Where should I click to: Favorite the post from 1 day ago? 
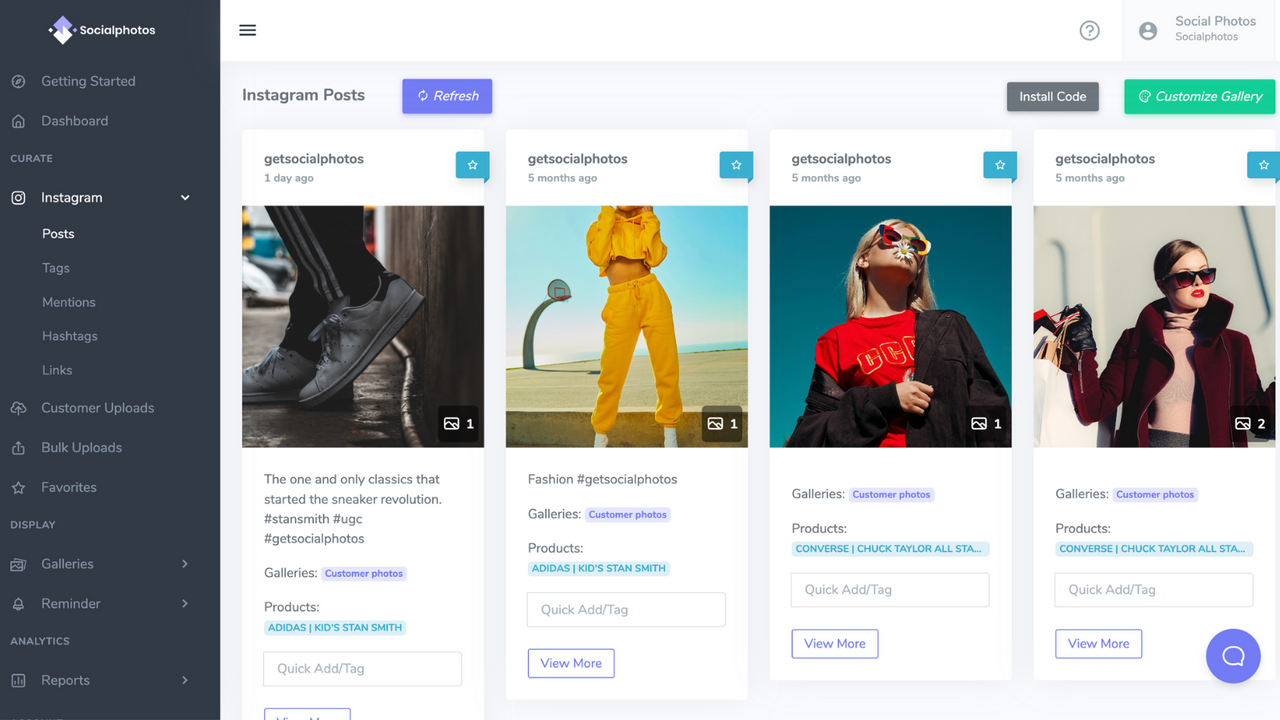coord(472,165)
